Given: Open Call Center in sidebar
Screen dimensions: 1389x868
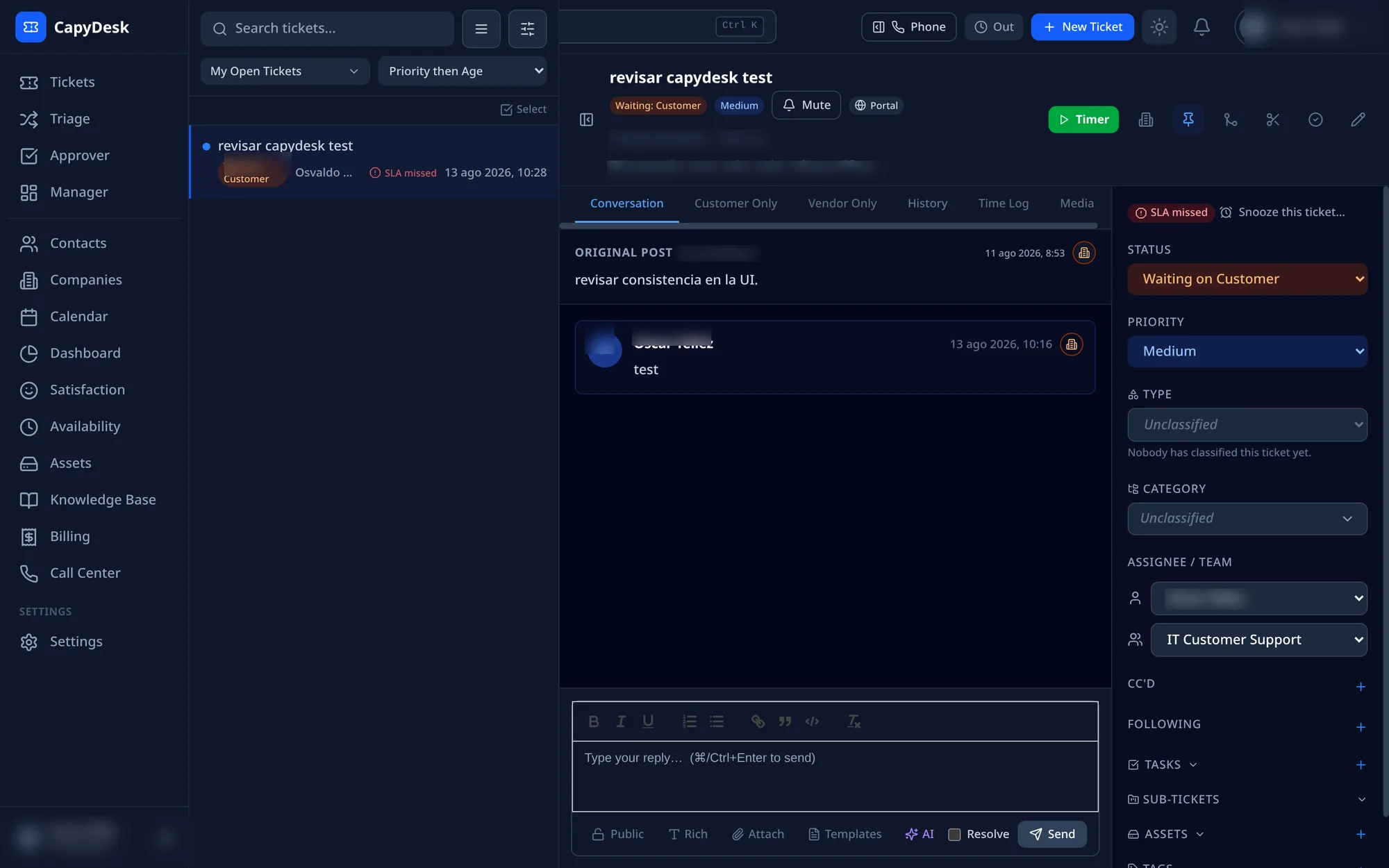Looking at the screenshot, I should pos(85,574).
